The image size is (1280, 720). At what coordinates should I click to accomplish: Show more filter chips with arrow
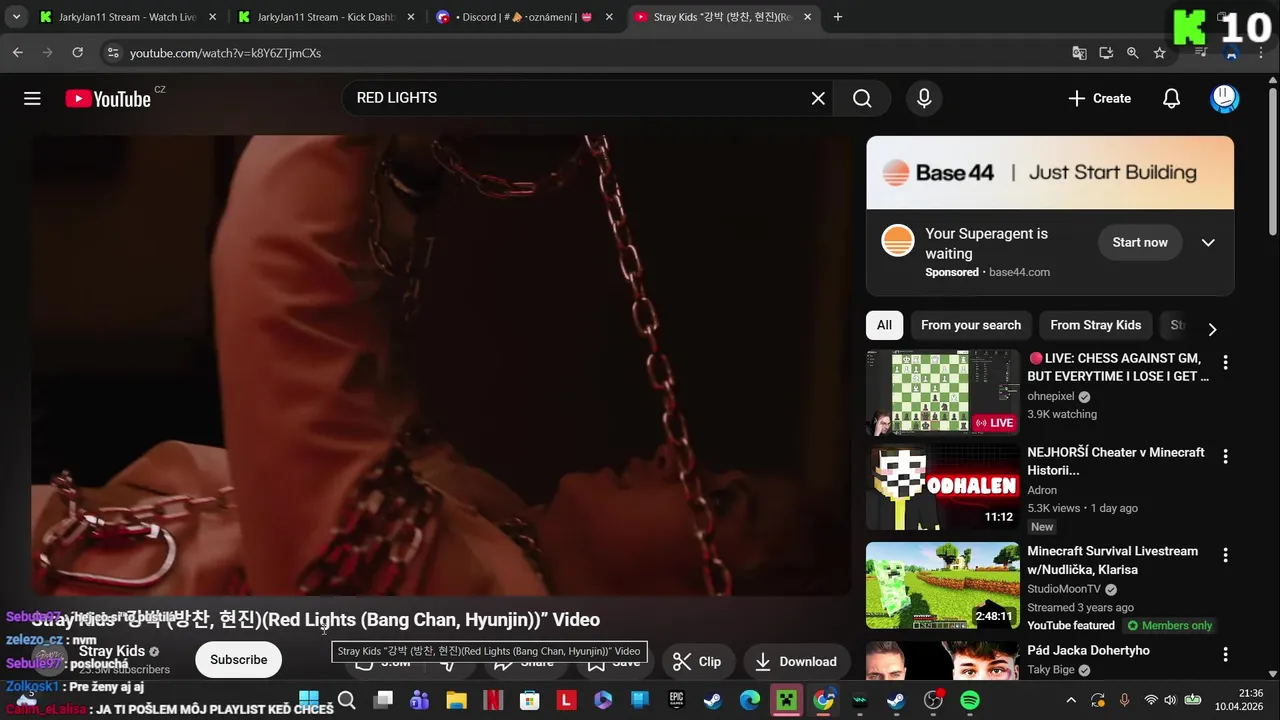[x=1212, y=329]
